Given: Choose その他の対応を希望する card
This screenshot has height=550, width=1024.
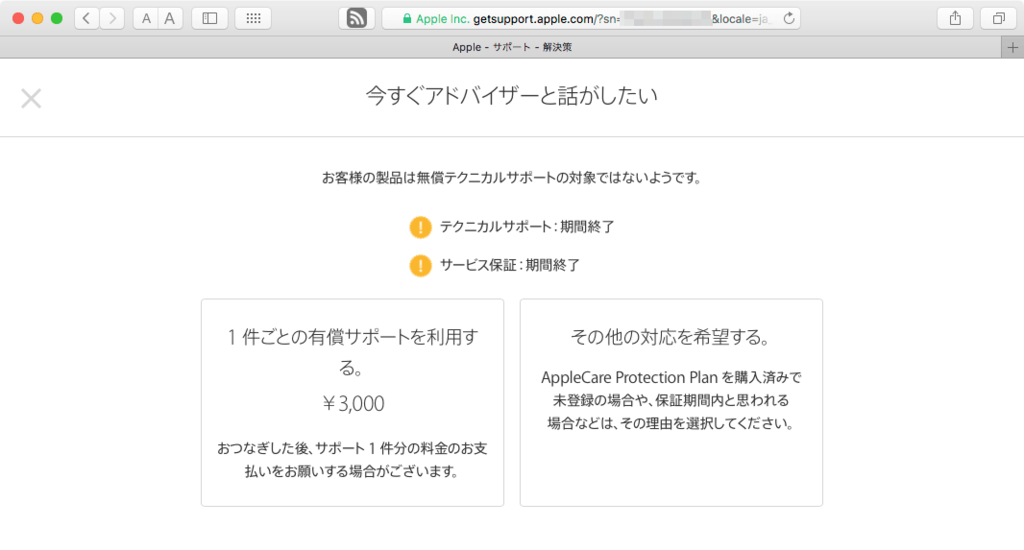Looking at the screenshot, I should coord(671,402).
